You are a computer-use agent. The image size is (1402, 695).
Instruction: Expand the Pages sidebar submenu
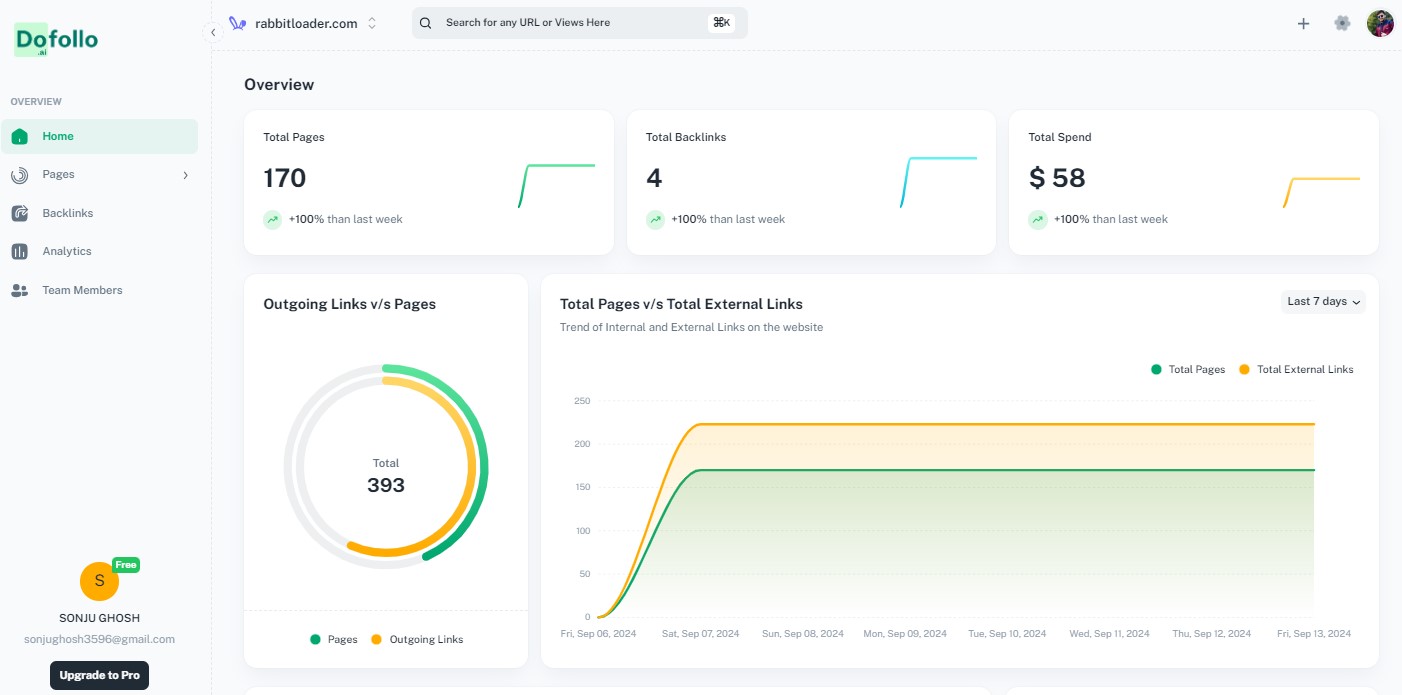(184, 174)
